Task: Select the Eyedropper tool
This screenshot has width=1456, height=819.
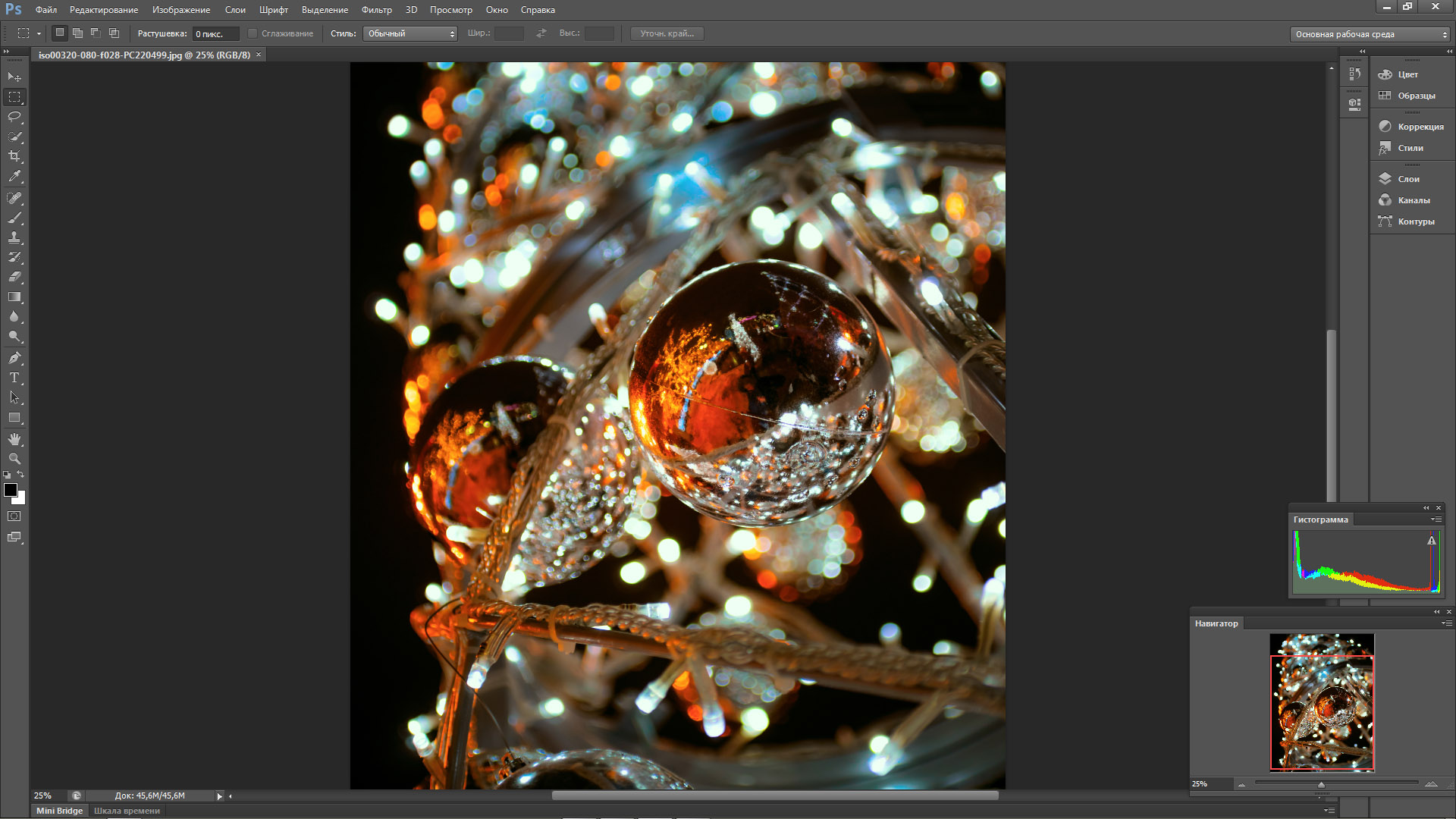Action: click(x=14, y=176)
